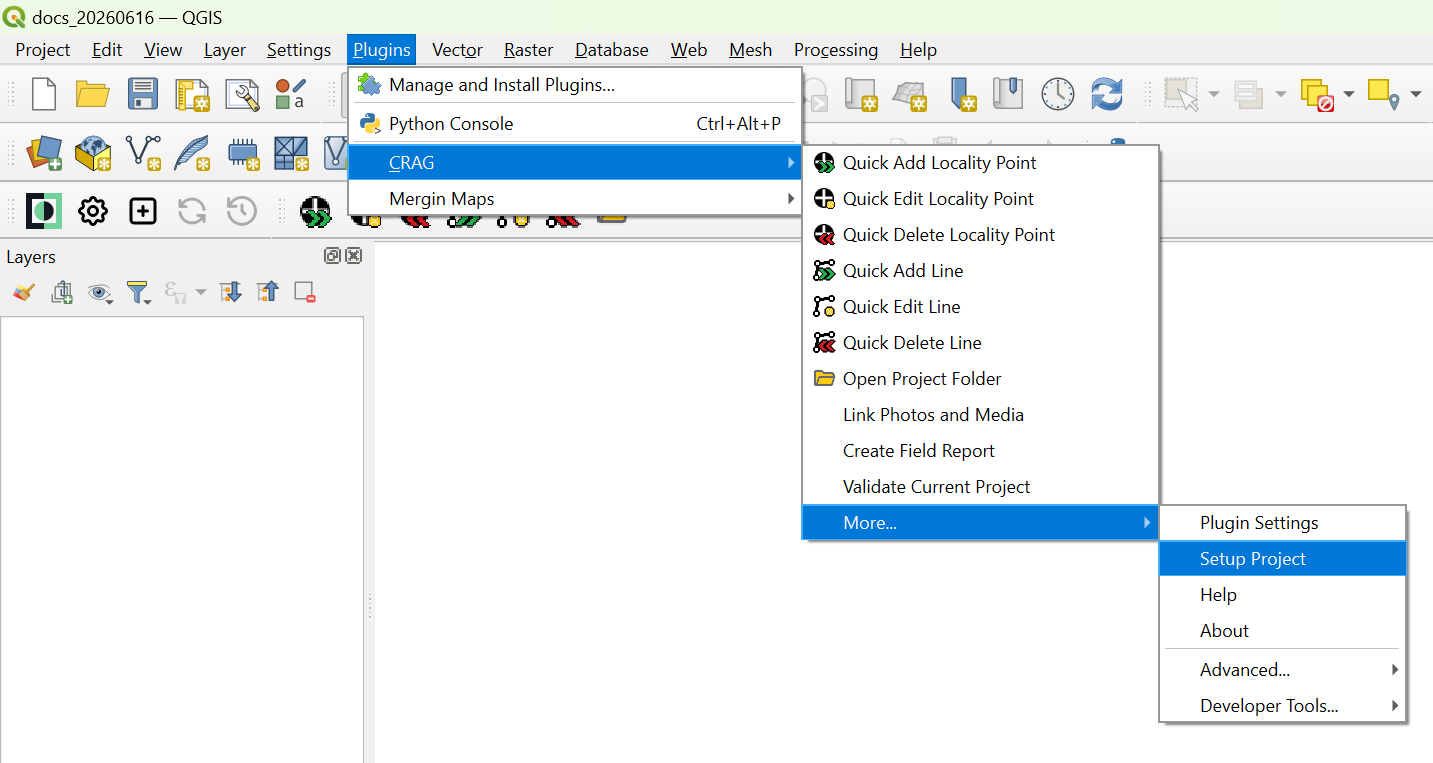Open the New Print Layout tool
This screenshot has height=763, width=1433.
(x=192, y=94)
